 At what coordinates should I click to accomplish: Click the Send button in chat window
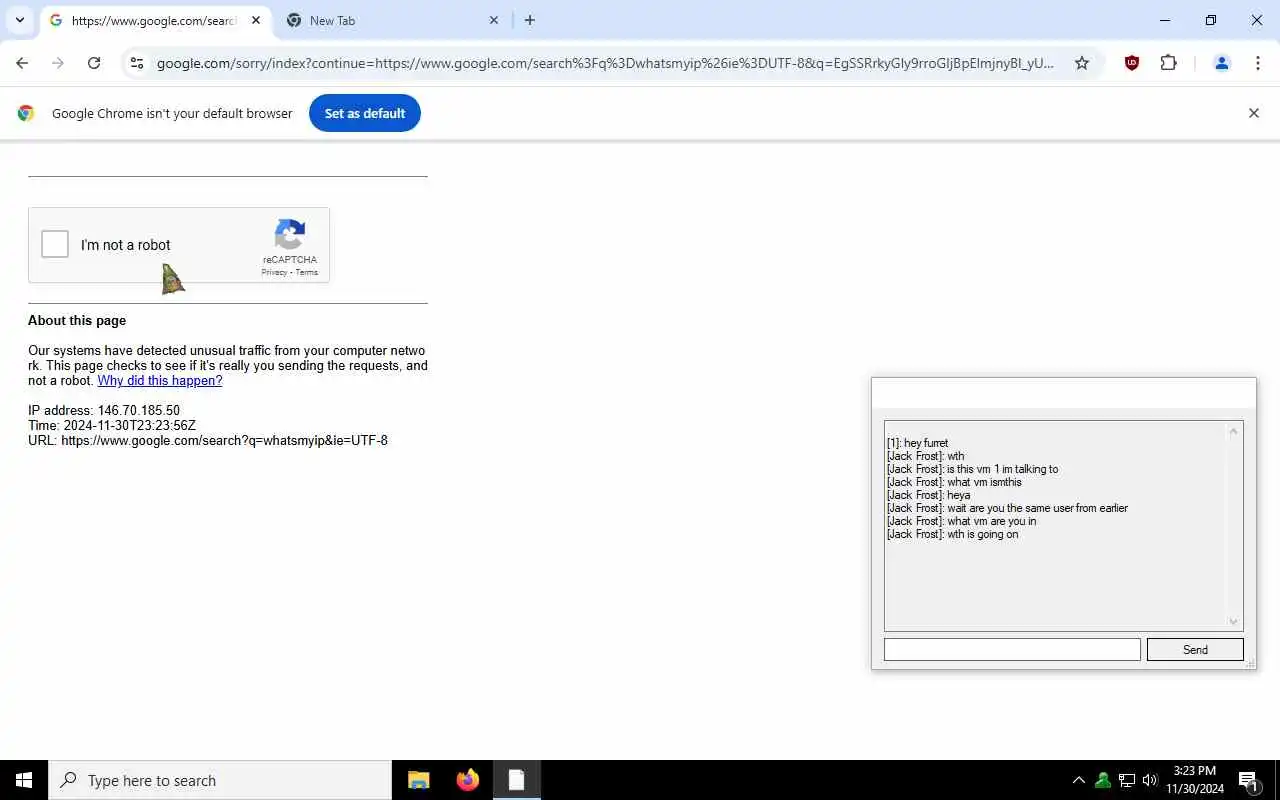1195,649
